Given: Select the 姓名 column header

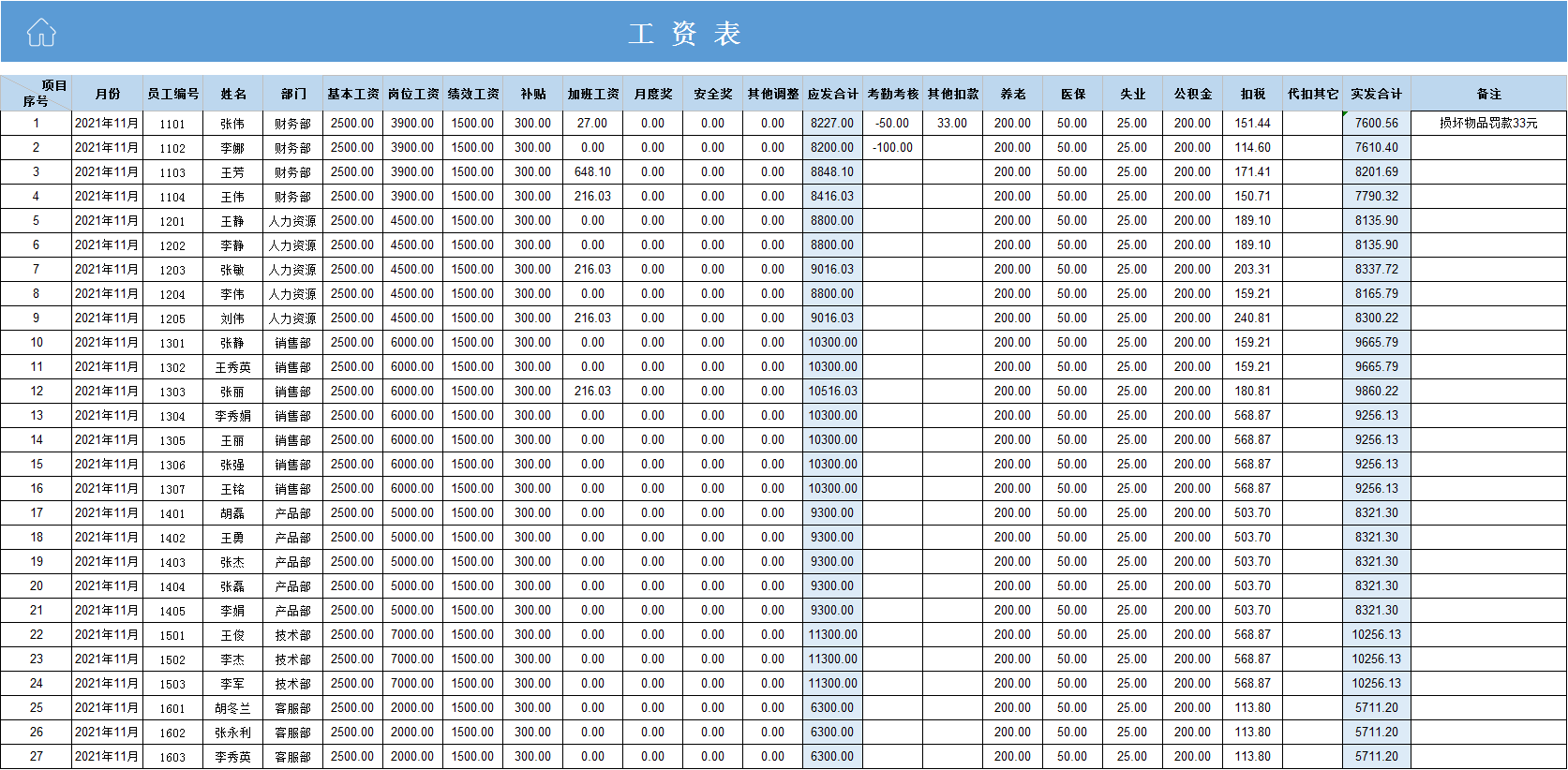Looking at the screenshot, I should tap(233, 94).
